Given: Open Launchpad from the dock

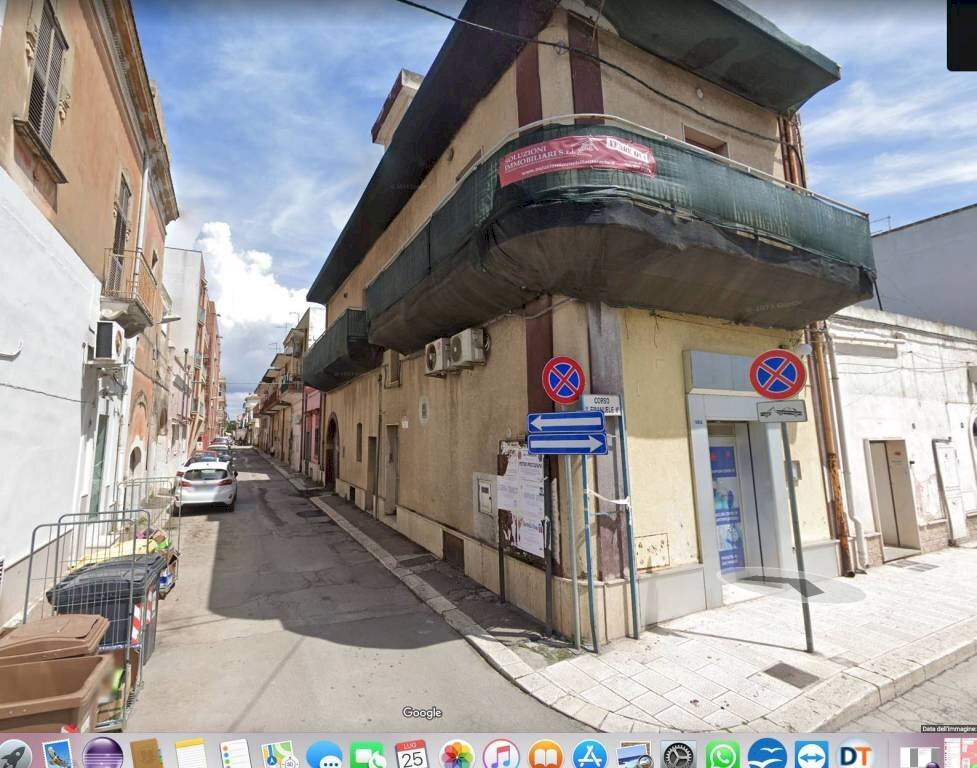Looking at the screenshot, I should coord(14,753).
